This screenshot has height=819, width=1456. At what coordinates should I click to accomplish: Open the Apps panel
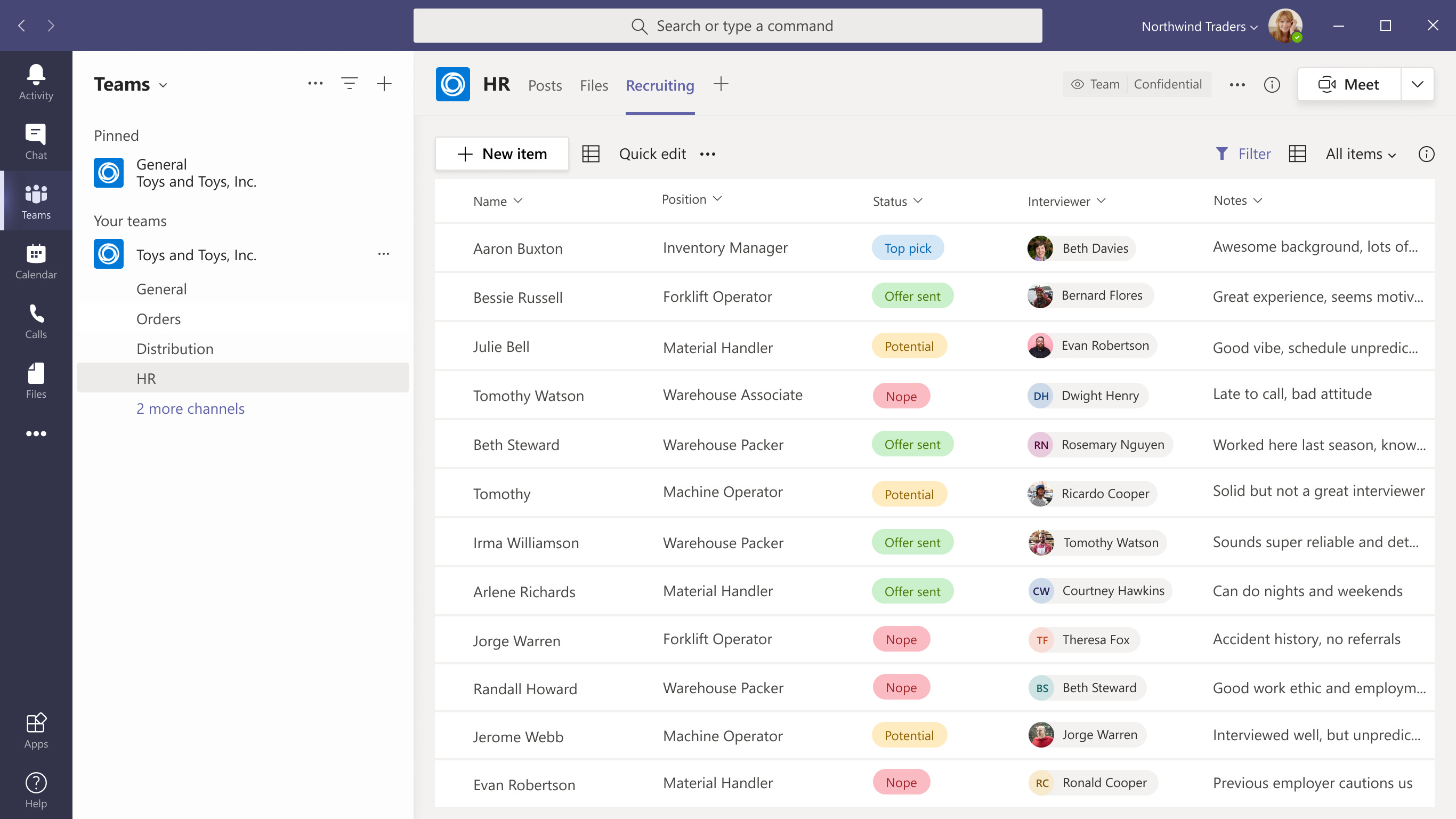pyautogui.click(x=36, y=729)
